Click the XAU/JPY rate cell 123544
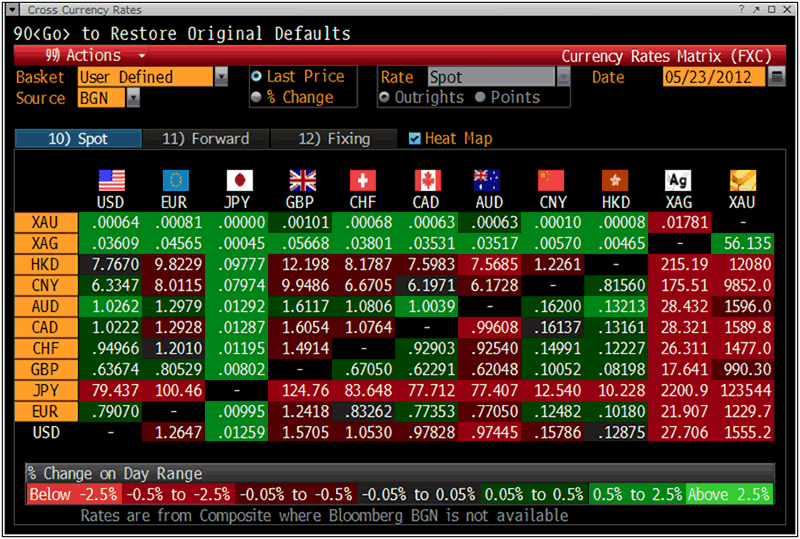Image resolution: width=800 pixels, height=539 pixels. 743,390
